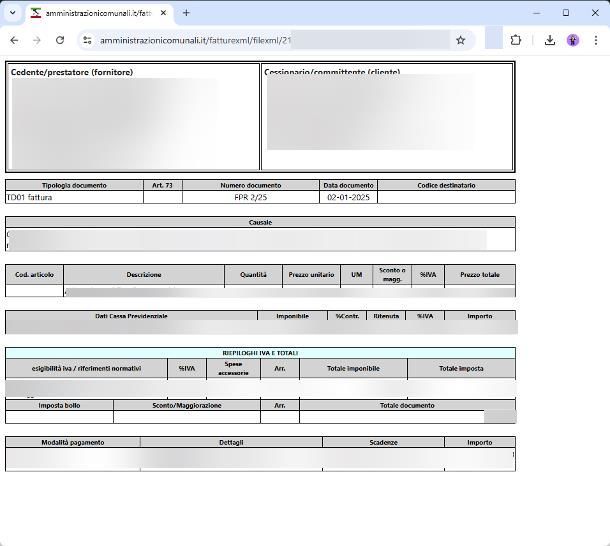Select the 'TD01 fattura' cell
This screenshot has height=546, width=610.
tap(74, 197)
